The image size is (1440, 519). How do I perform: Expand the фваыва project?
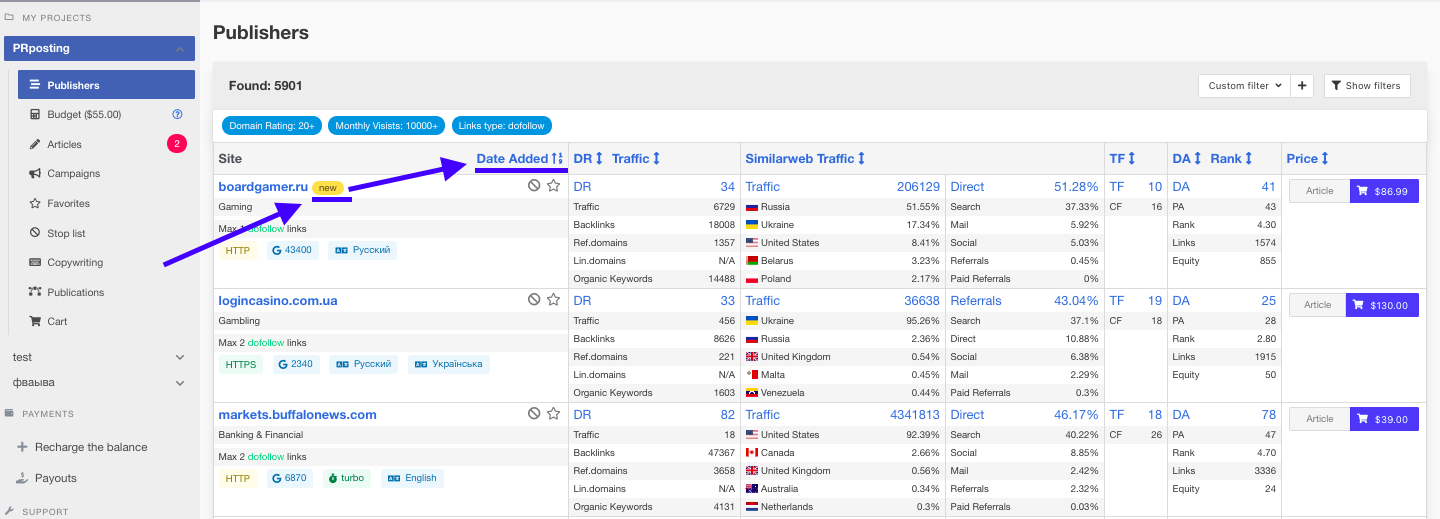pyautogui.click(x=180, y=383)
